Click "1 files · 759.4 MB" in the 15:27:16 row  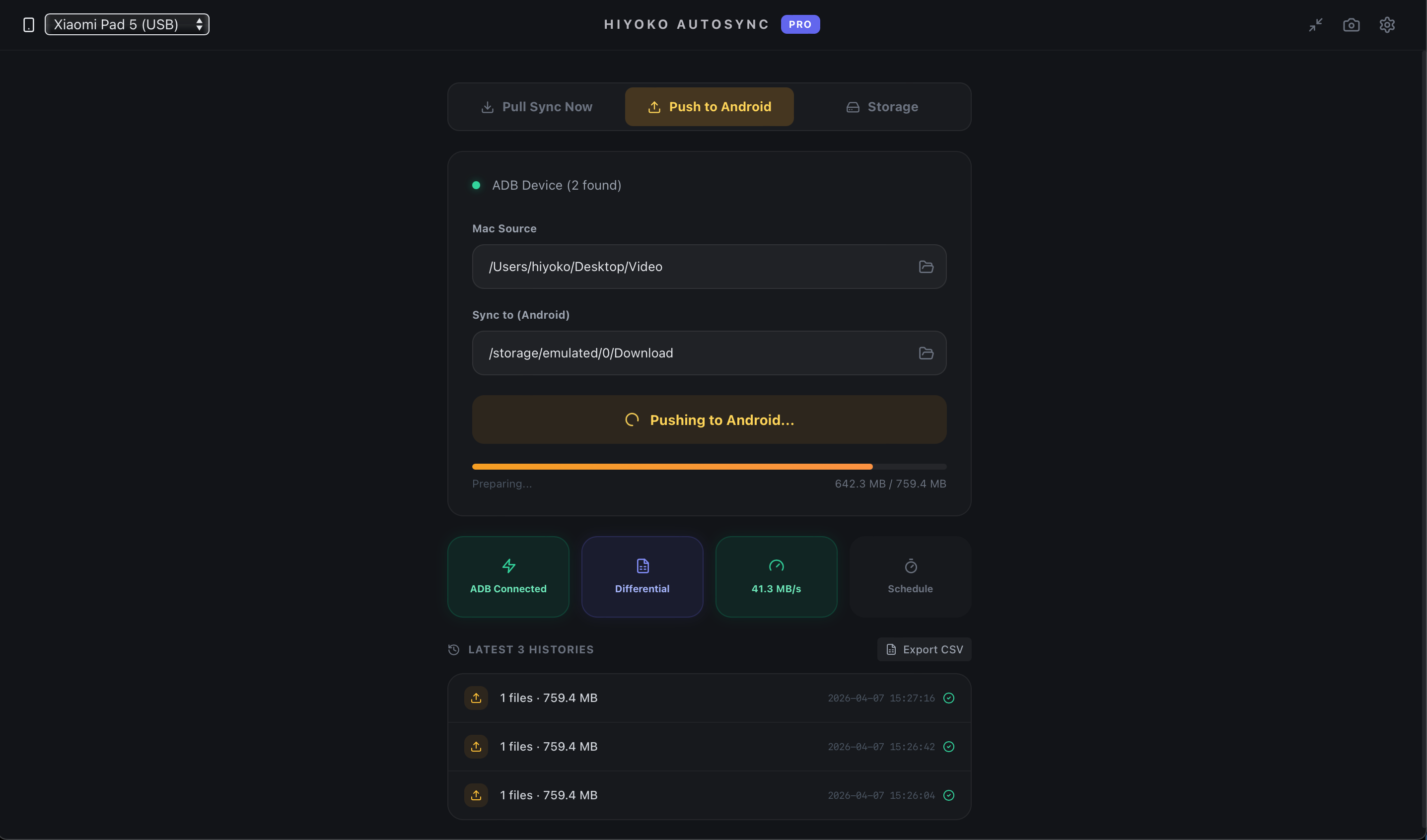[x=548, y=698]
